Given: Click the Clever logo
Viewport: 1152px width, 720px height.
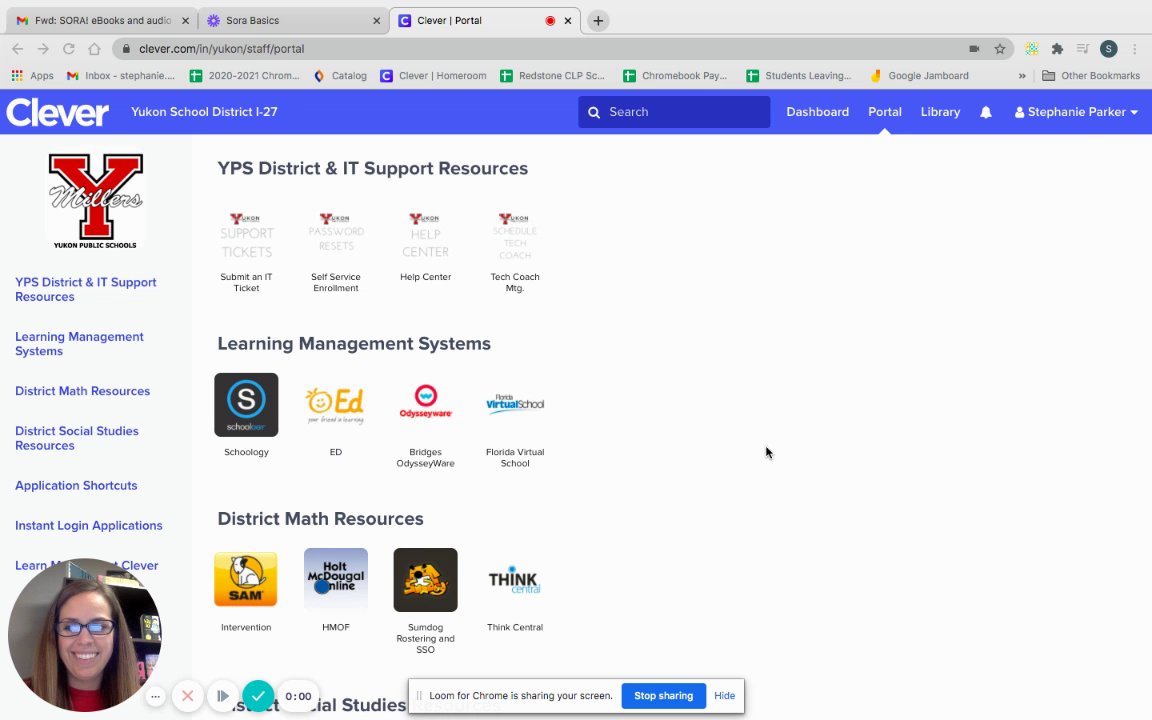Looking at the screenshot, I should tap(58, 112).
